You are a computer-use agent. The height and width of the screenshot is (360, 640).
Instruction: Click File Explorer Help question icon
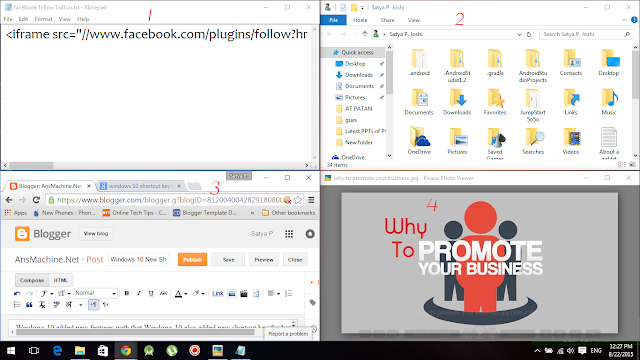pos(634,20)
